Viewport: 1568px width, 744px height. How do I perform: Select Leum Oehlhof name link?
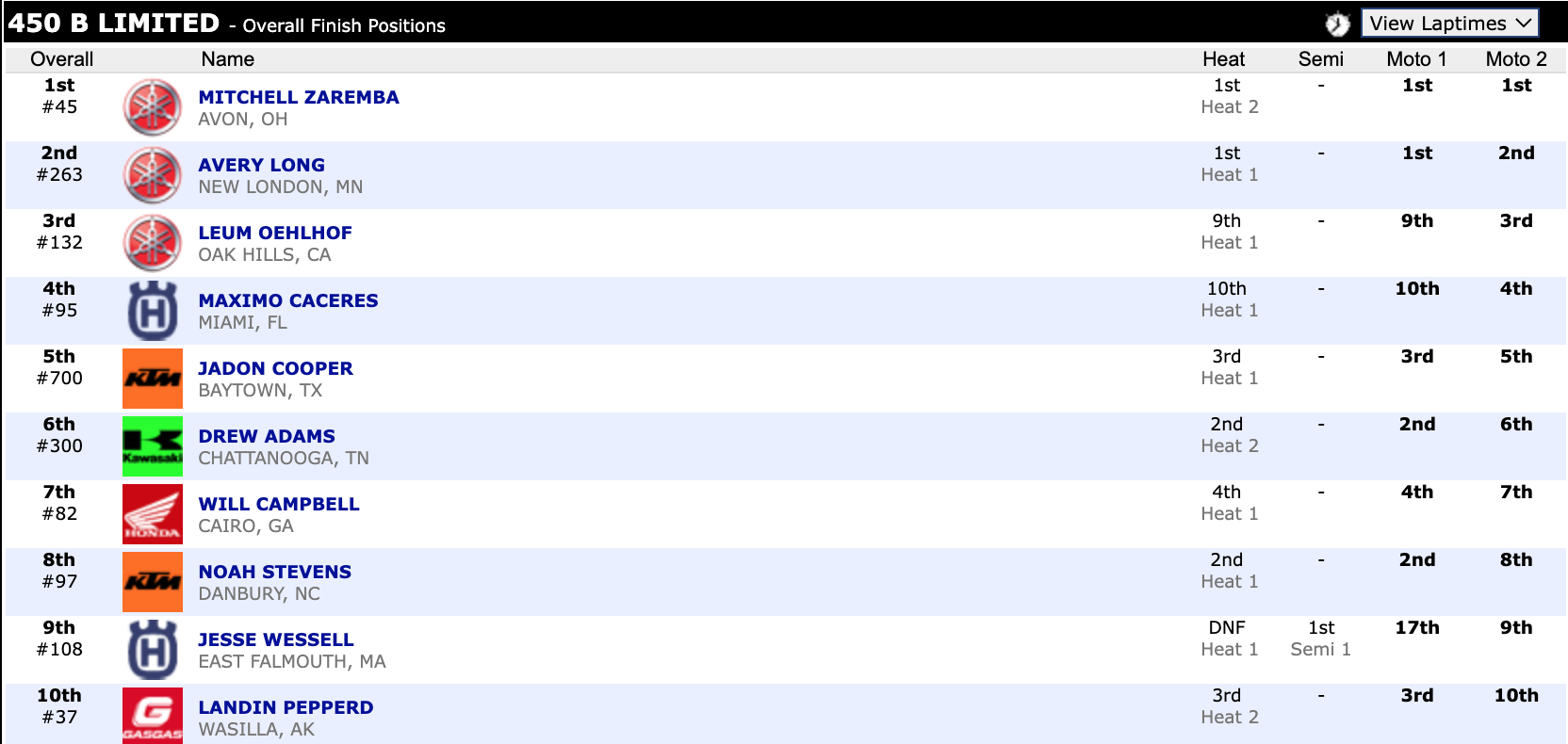coord(275,233)
